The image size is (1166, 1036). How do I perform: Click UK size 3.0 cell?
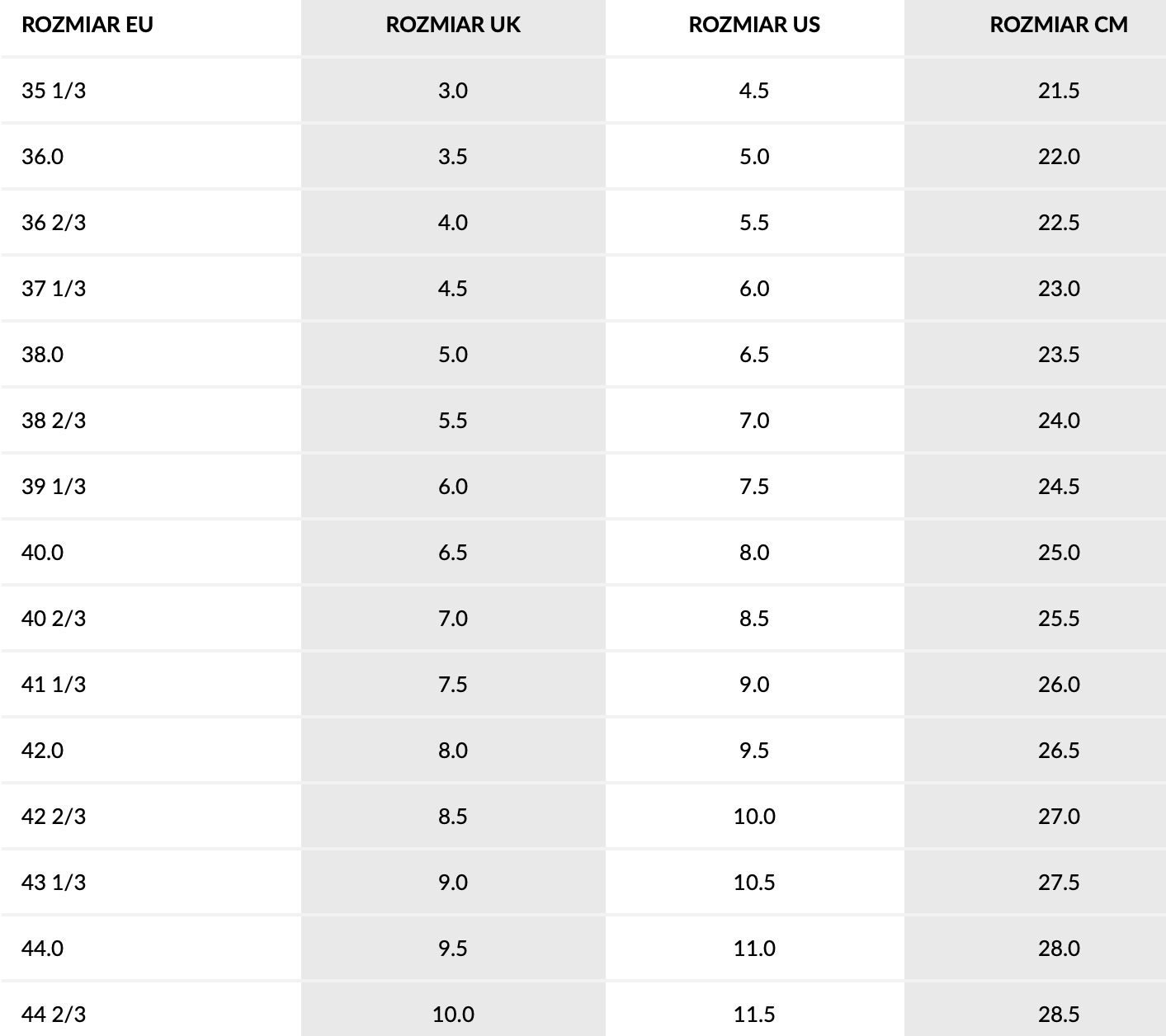click(453, 91)
